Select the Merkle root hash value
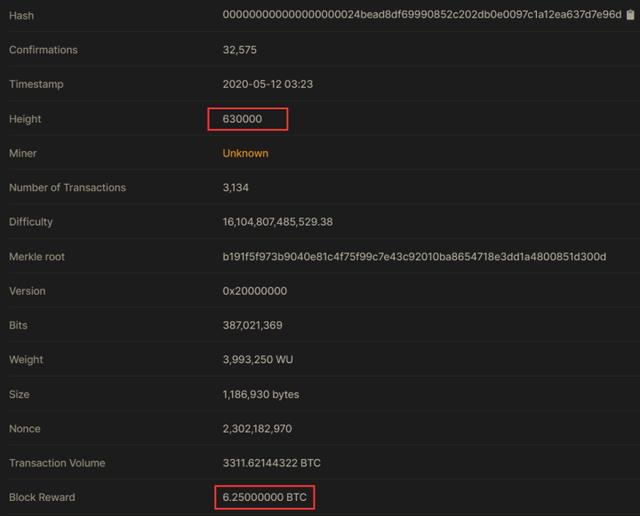Viewport: 640px width, 516px height. [x=414, y=257]
